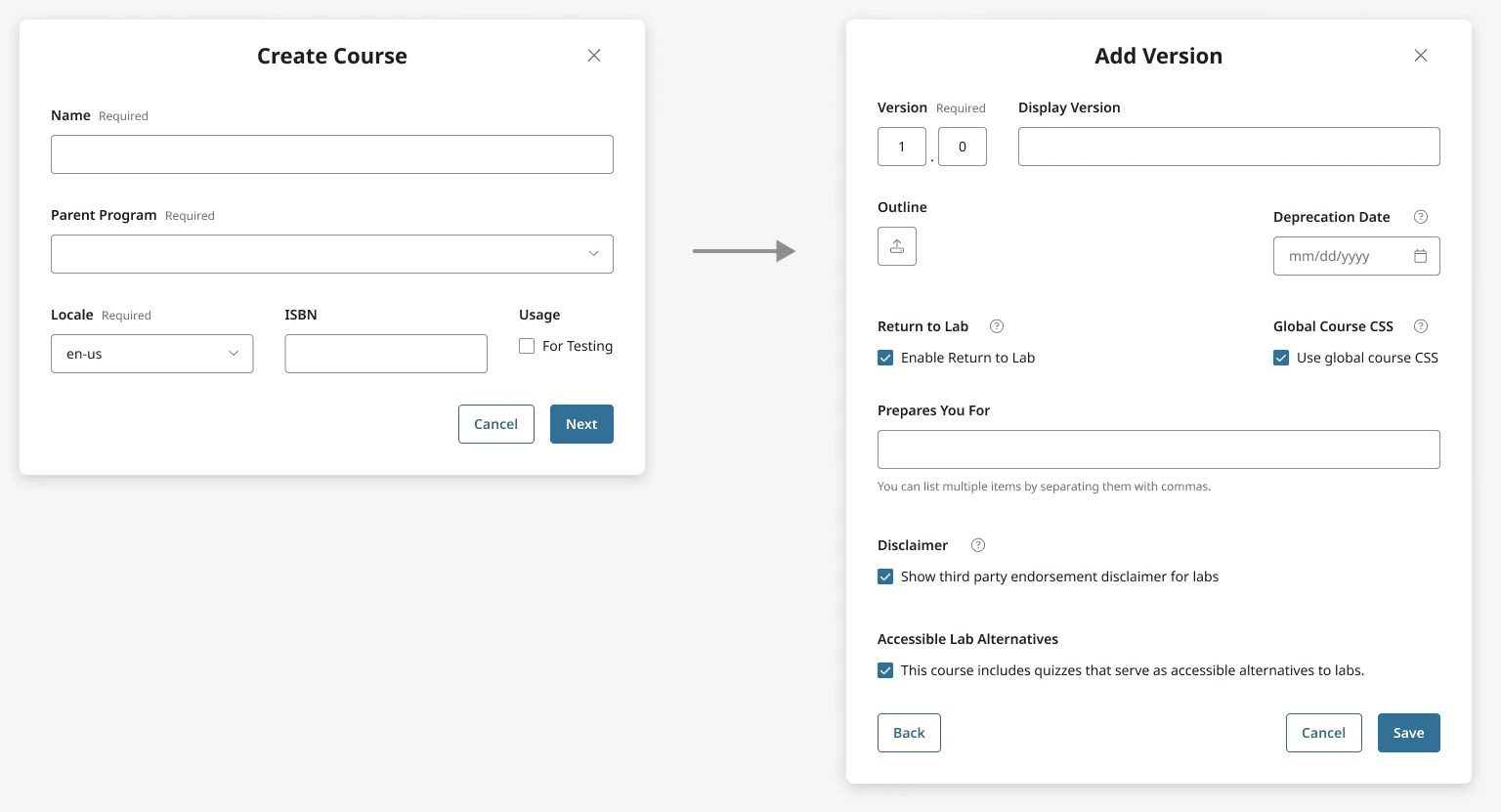Untick third party endorsement disclaimer checkbox
The image size is (1501, 812).
point(885,577)
